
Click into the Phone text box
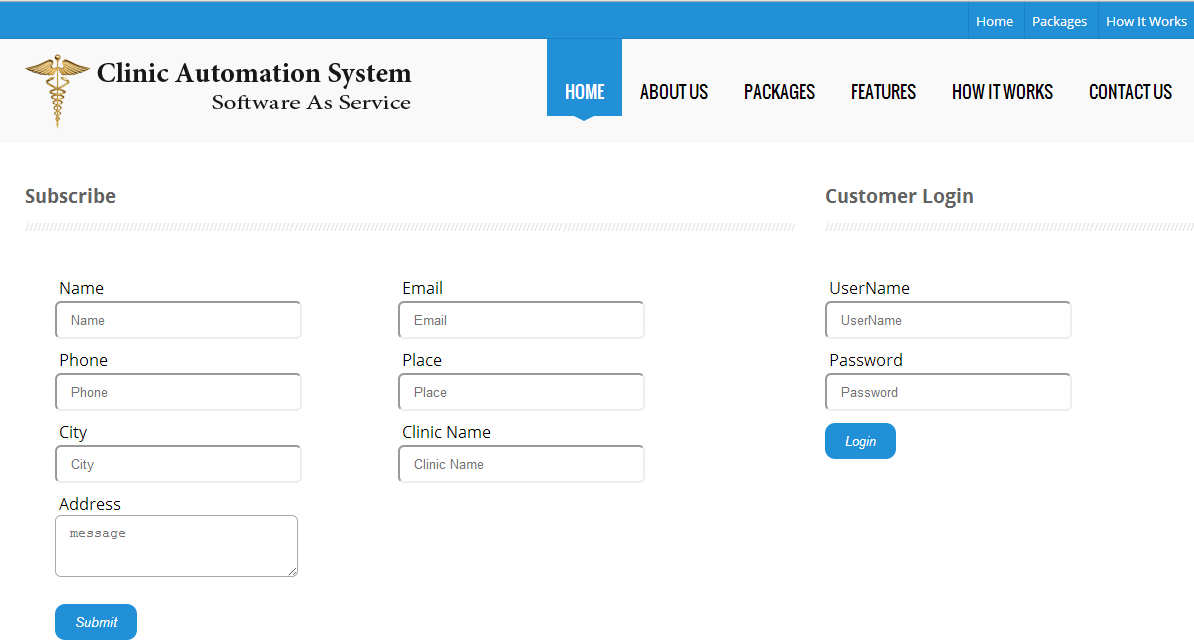click(178, 392)
